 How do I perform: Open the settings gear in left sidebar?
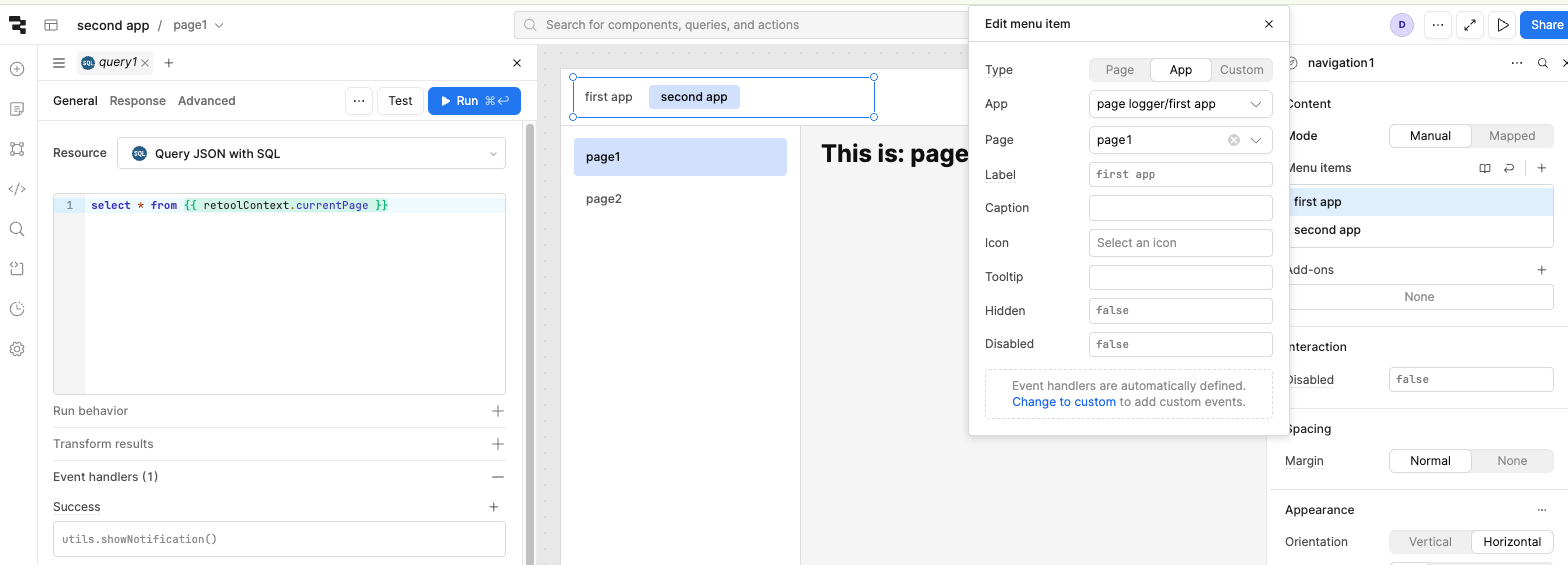coord(17,349)
